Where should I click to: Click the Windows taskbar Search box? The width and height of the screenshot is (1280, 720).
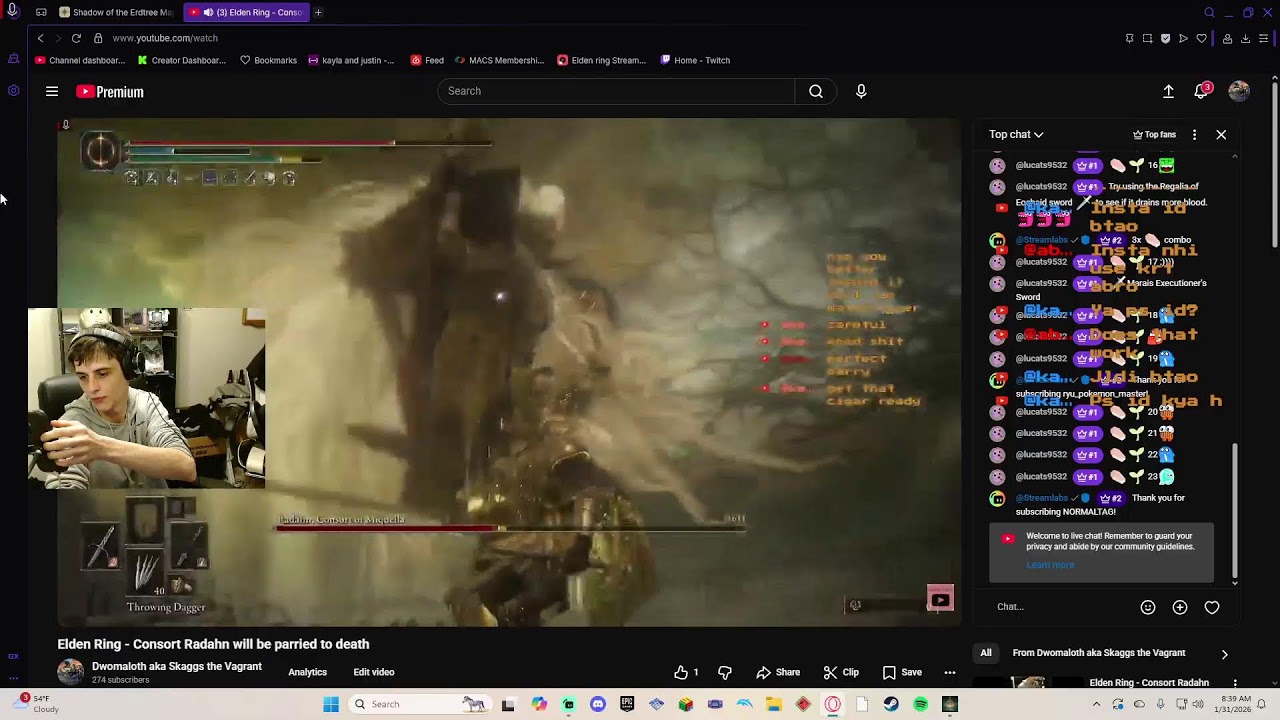point(420,704)
